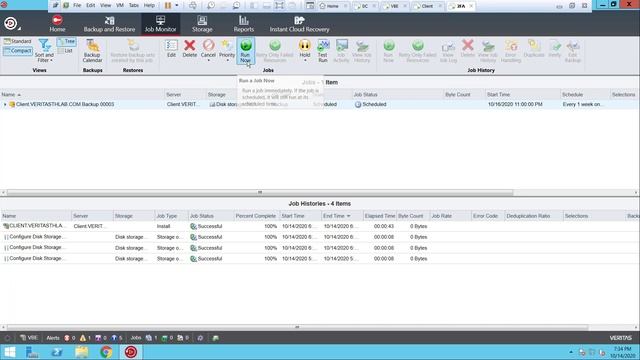The width and height of the screenshot is (640, 360).
Task: Click the VBE server icon in status bar
Action: 29,338
